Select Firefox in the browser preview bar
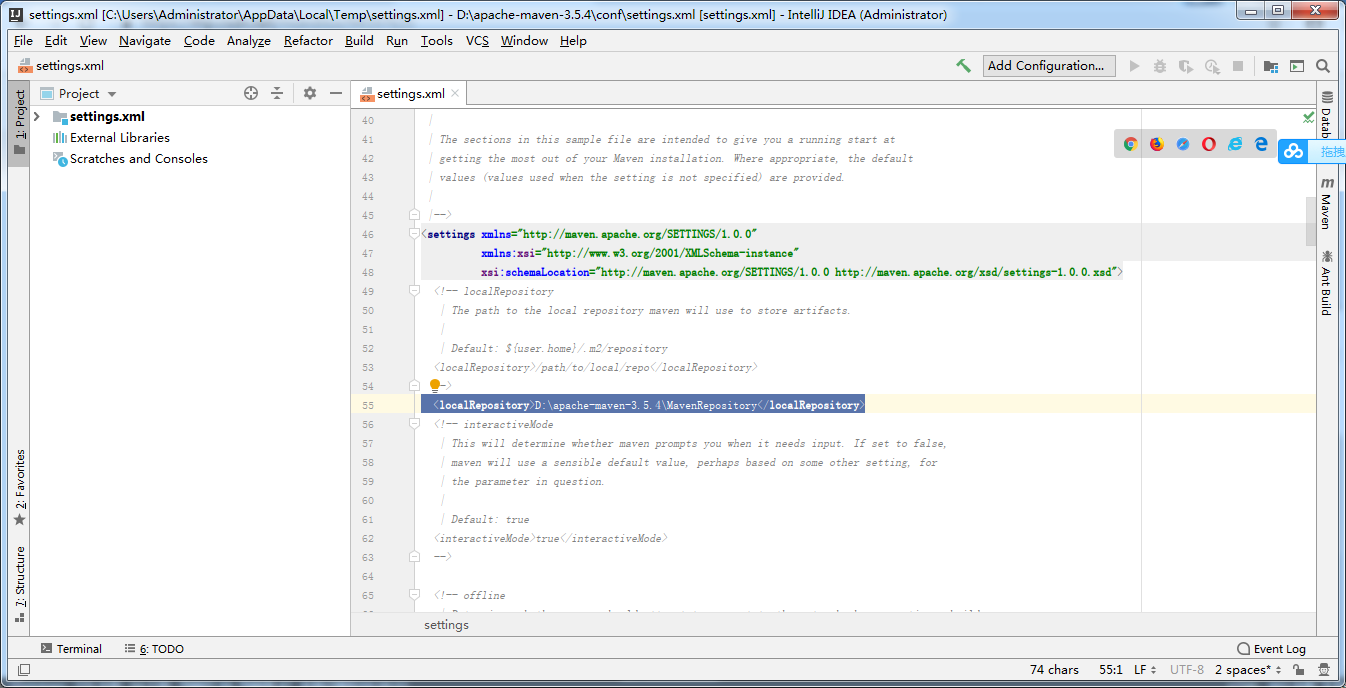 tap(1156, 143)
